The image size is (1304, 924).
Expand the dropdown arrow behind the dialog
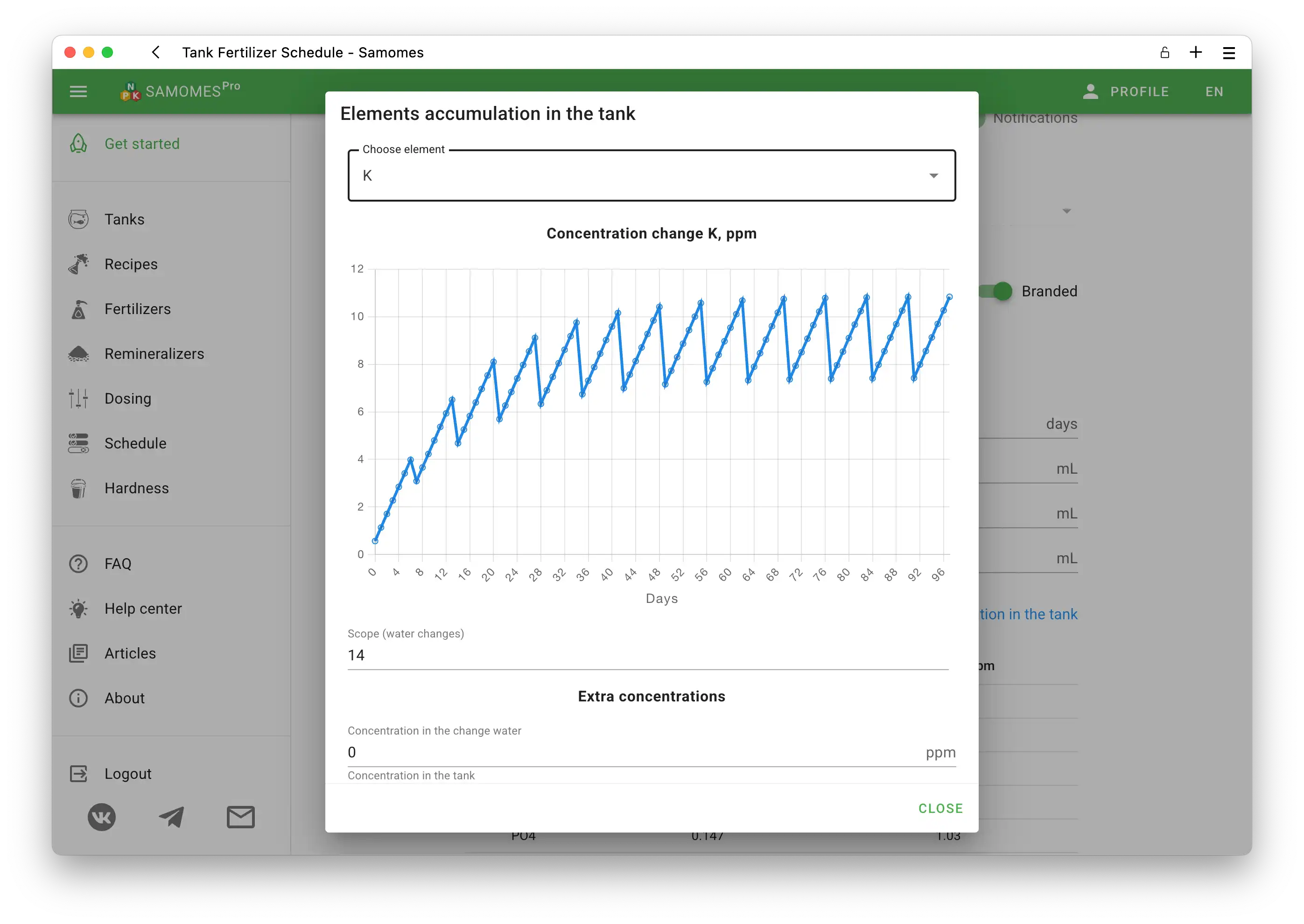click(1067, 211)
